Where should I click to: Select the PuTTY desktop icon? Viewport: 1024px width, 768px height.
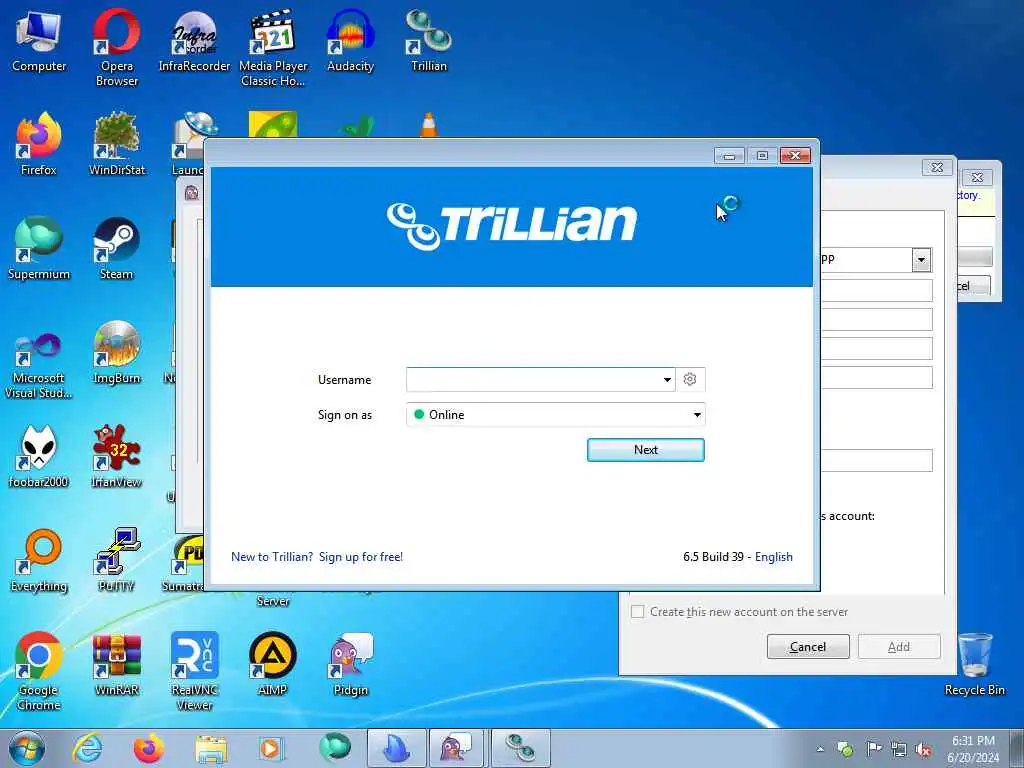[117, 560]
